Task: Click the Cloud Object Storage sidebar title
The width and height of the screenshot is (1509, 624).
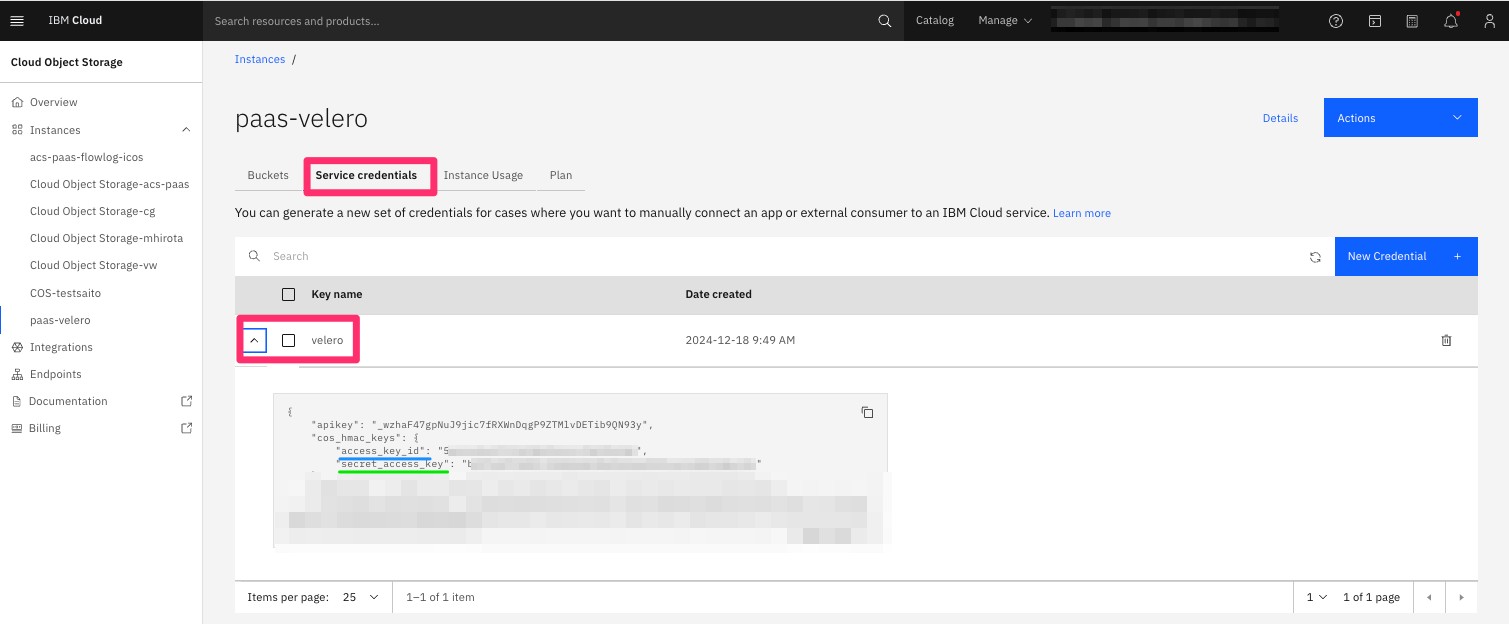Action: pos(66,62)
